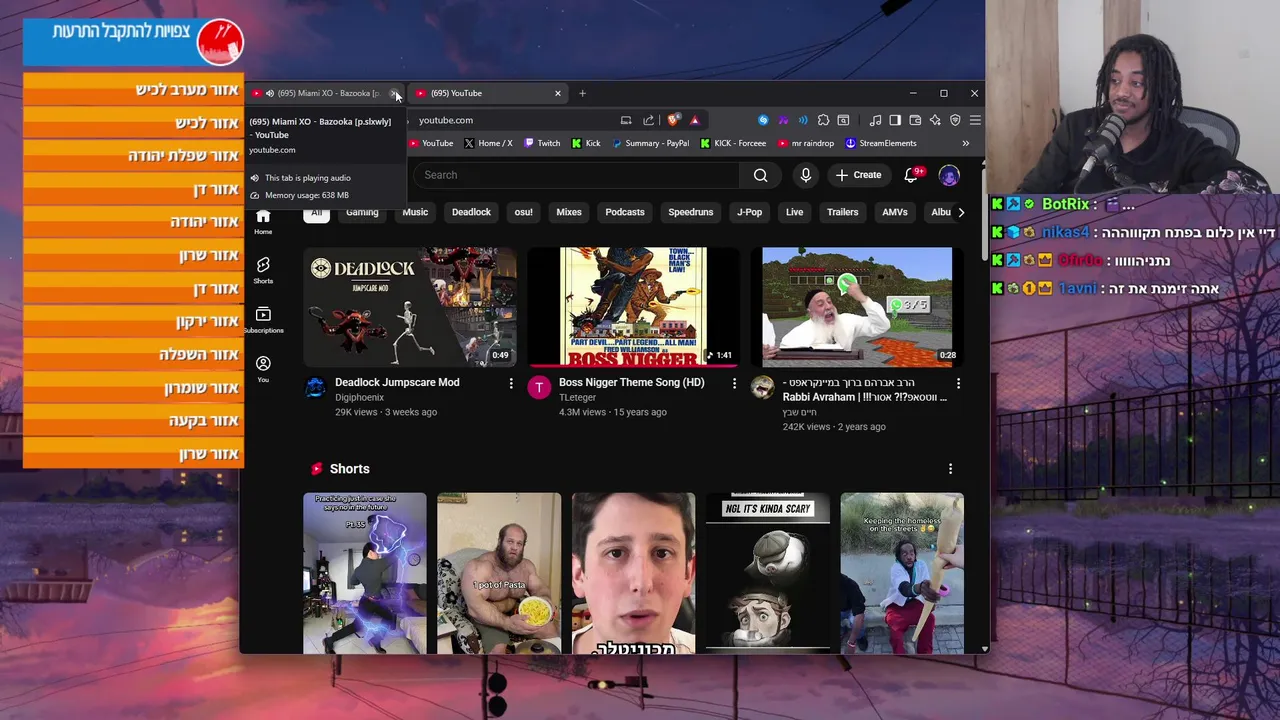Open the Home / X bookmark
This screenshot has width=1280, height=720.
(x=488, y=143)
